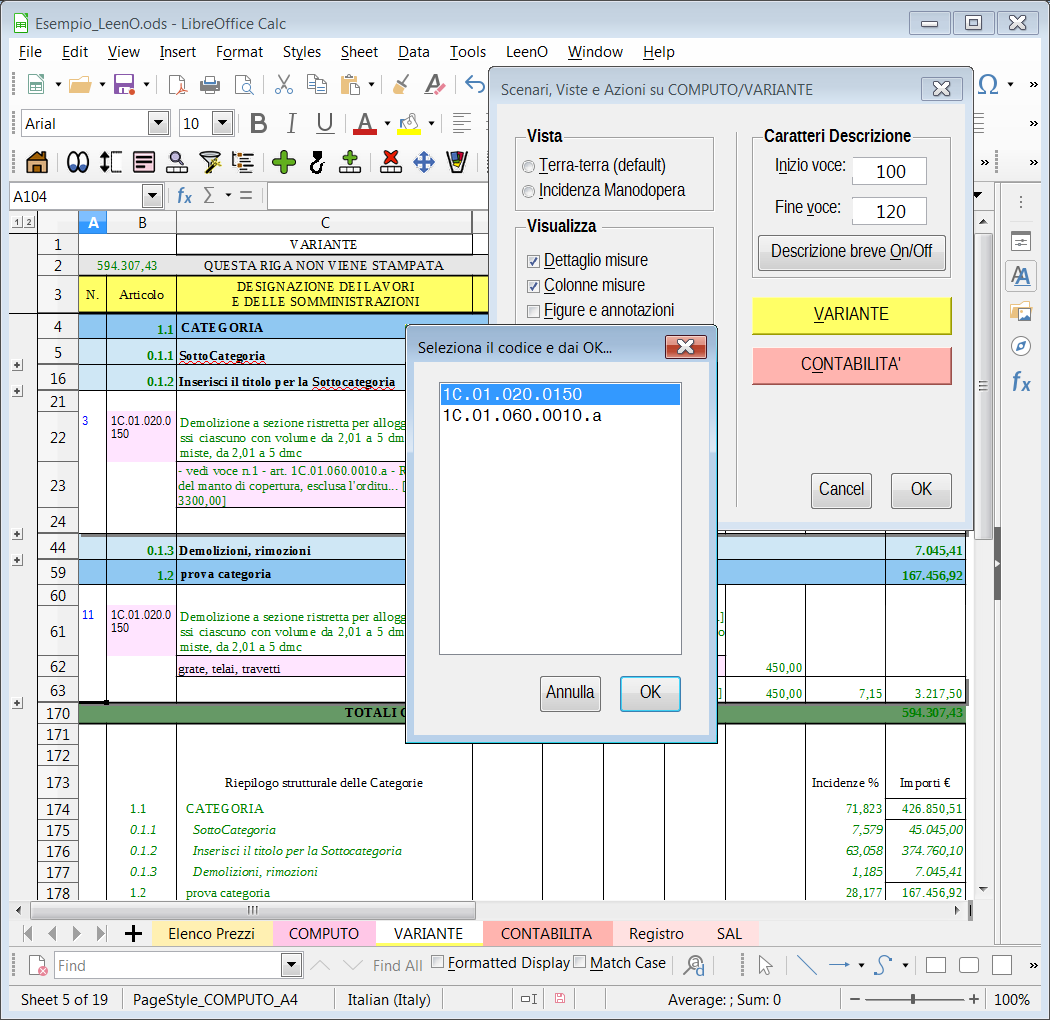Apply the red font color swatch

click(364, 125)
